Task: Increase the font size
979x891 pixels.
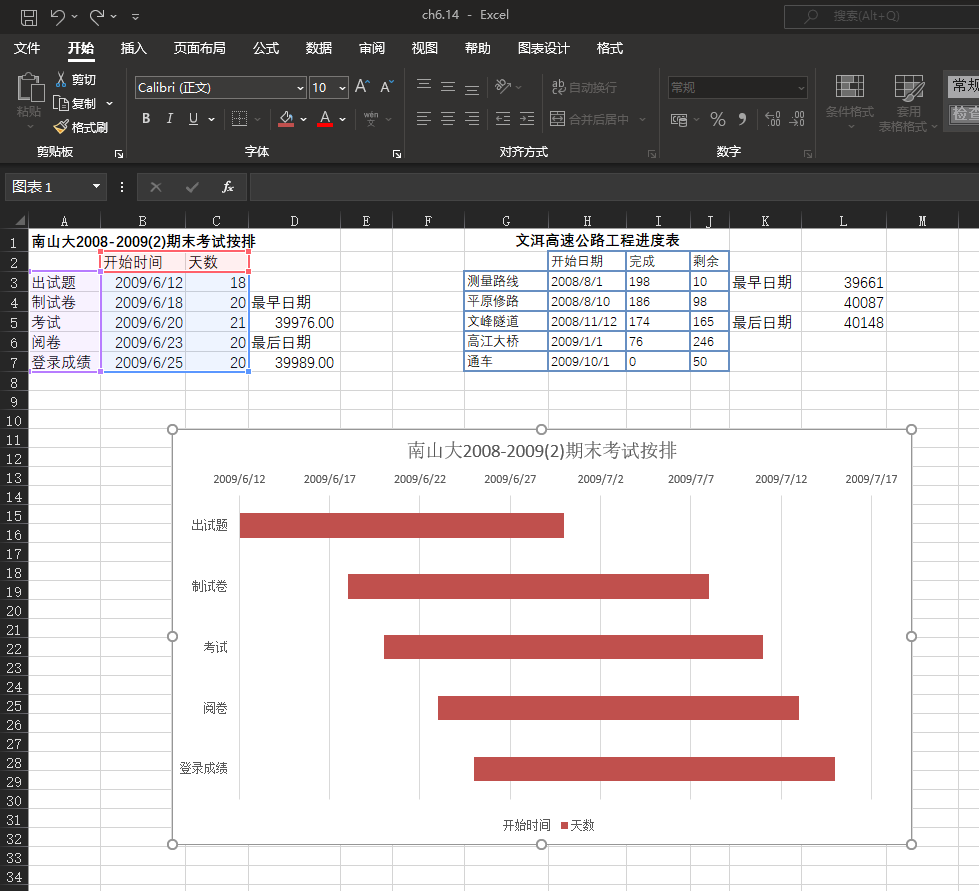Action: (x=362, y=87)
